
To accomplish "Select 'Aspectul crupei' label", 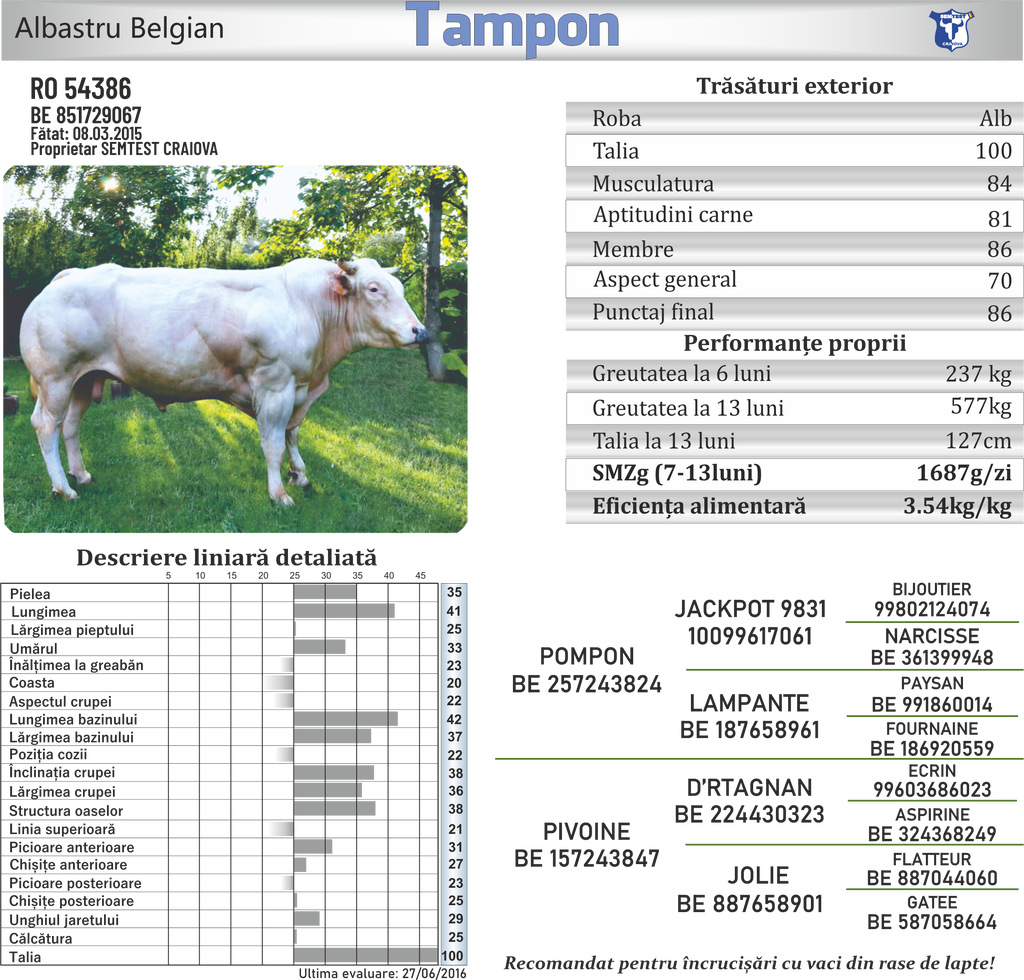I will [60, 701].
